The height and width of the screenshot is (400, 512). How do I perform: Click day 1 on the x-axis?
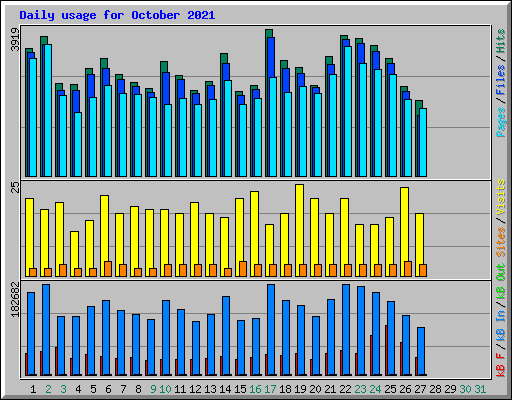33,389
